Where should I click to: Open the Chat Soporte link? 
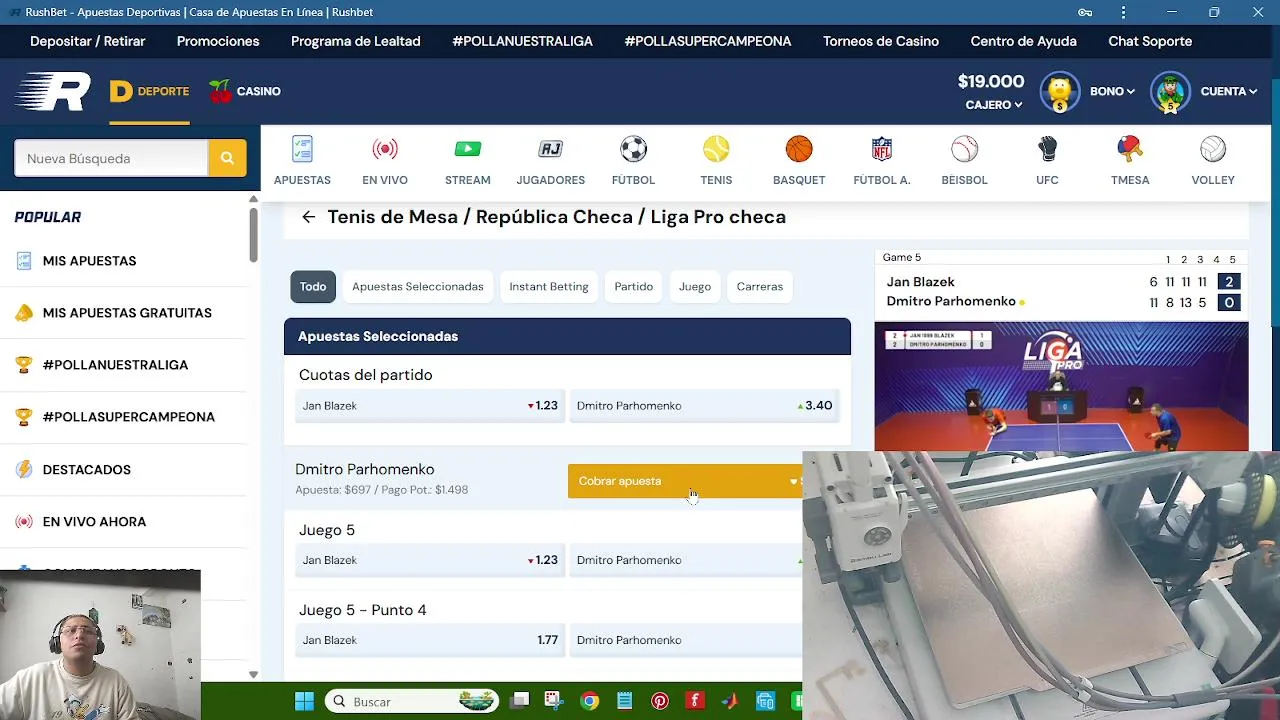pos(1150,41)
